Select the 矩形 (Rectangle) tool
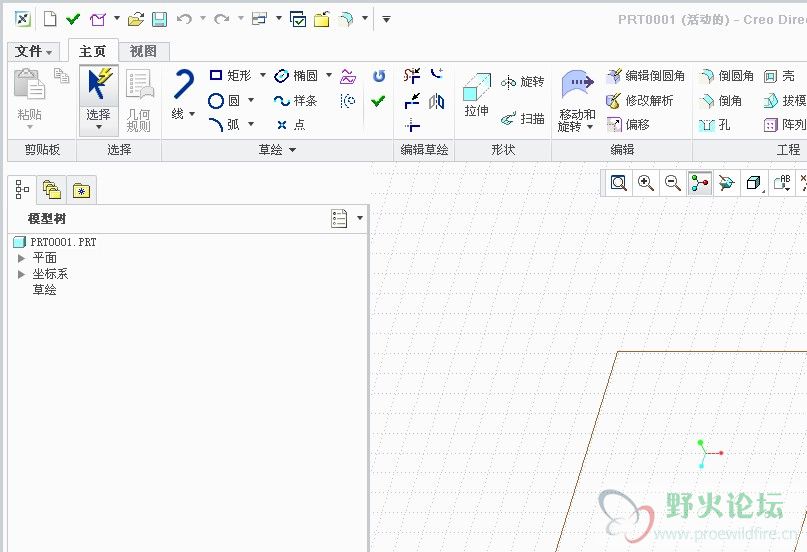Image resolution: width=807 pixels, height=552 pixels. point(231,76)
